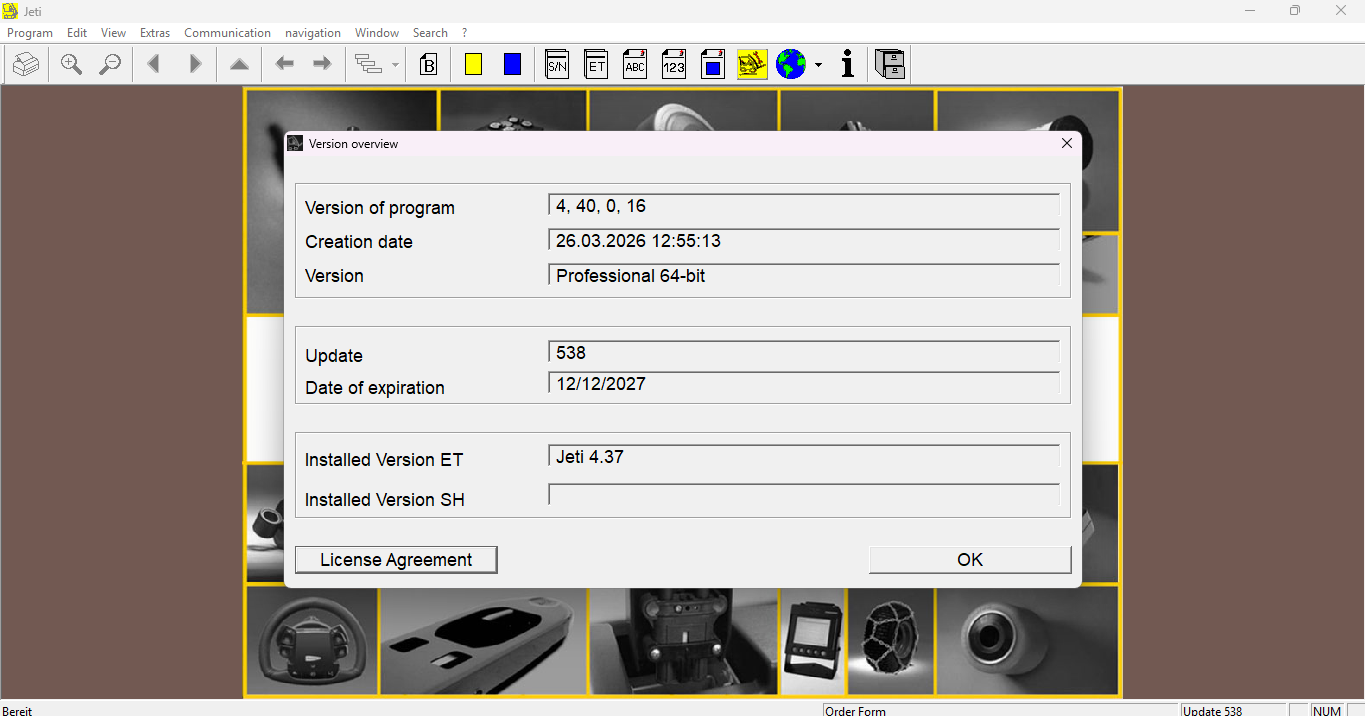
Task: Click the zoom out magnifier icon
Action: 110,65
